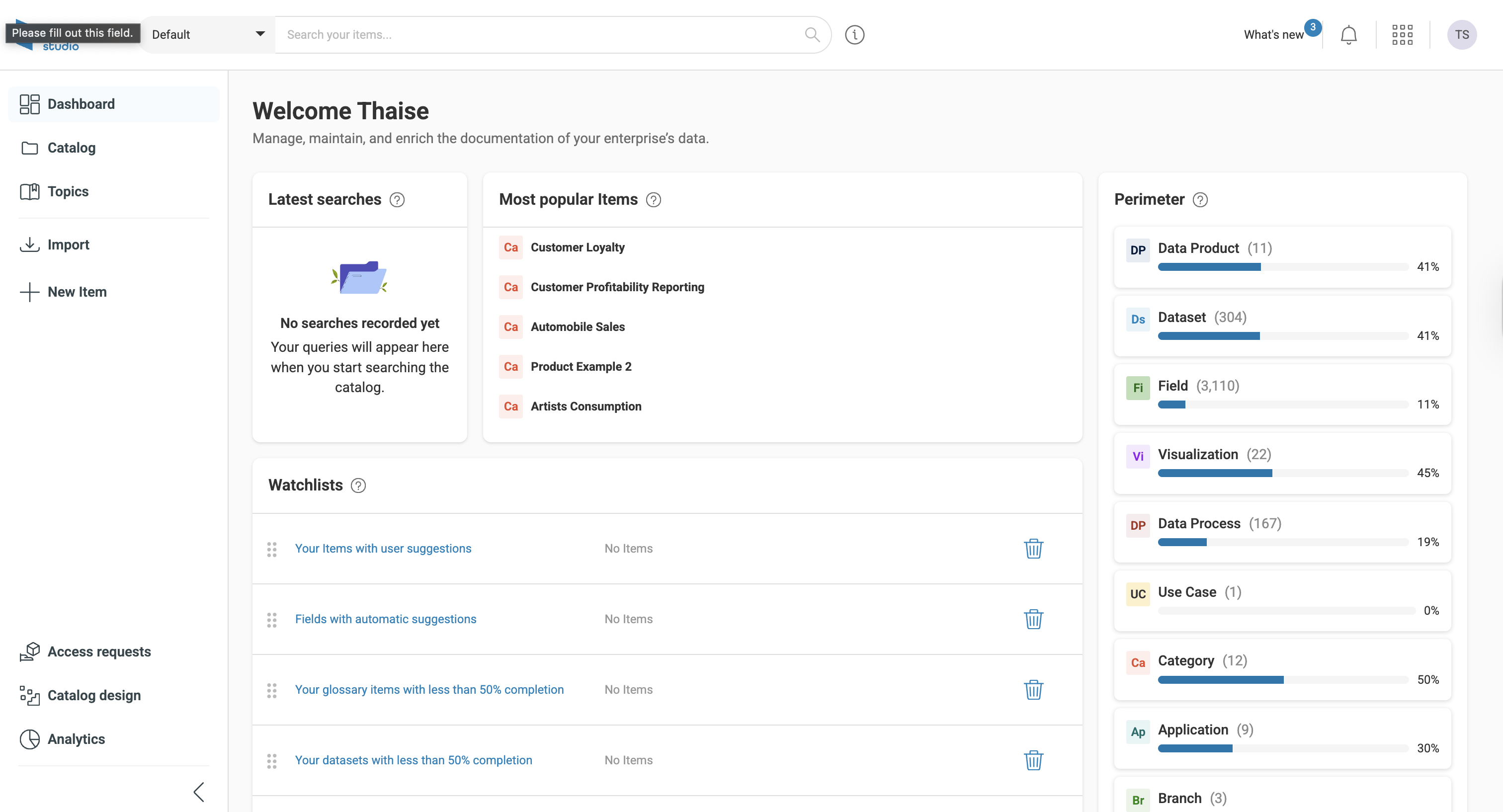
Task: Click What's new link
Action: click(1273, 35)
